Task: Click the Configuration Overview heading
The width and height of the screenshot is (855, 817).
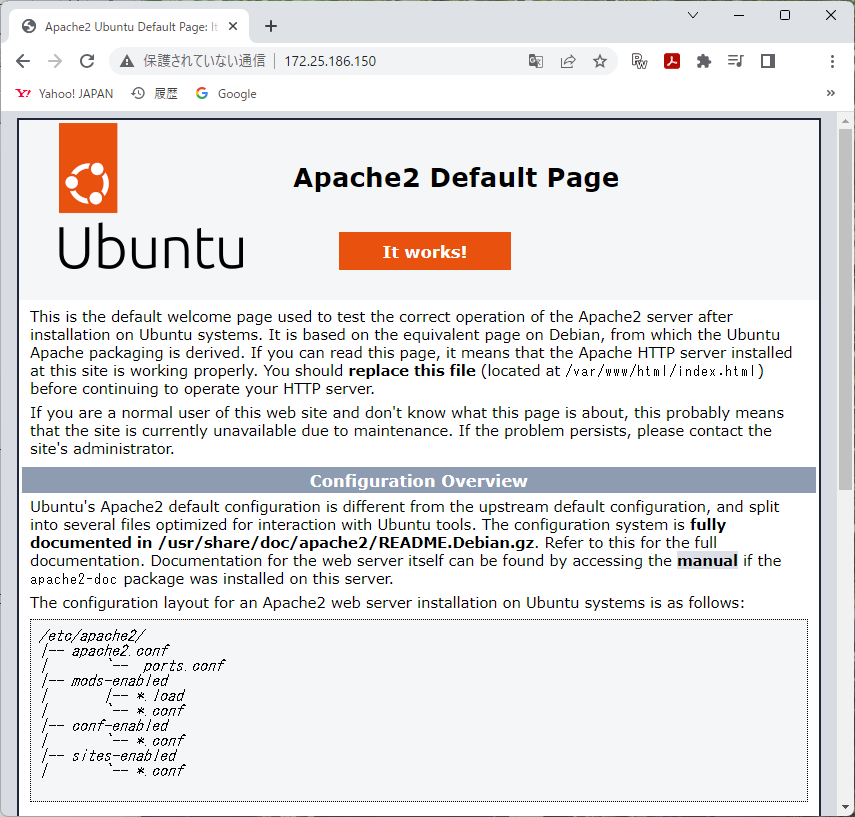Action: pos(419,480)
